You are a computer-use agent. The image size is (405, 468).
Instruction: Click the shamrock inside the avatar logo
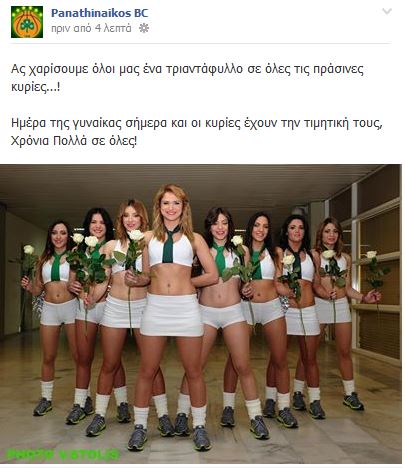[x=27, y=24]
